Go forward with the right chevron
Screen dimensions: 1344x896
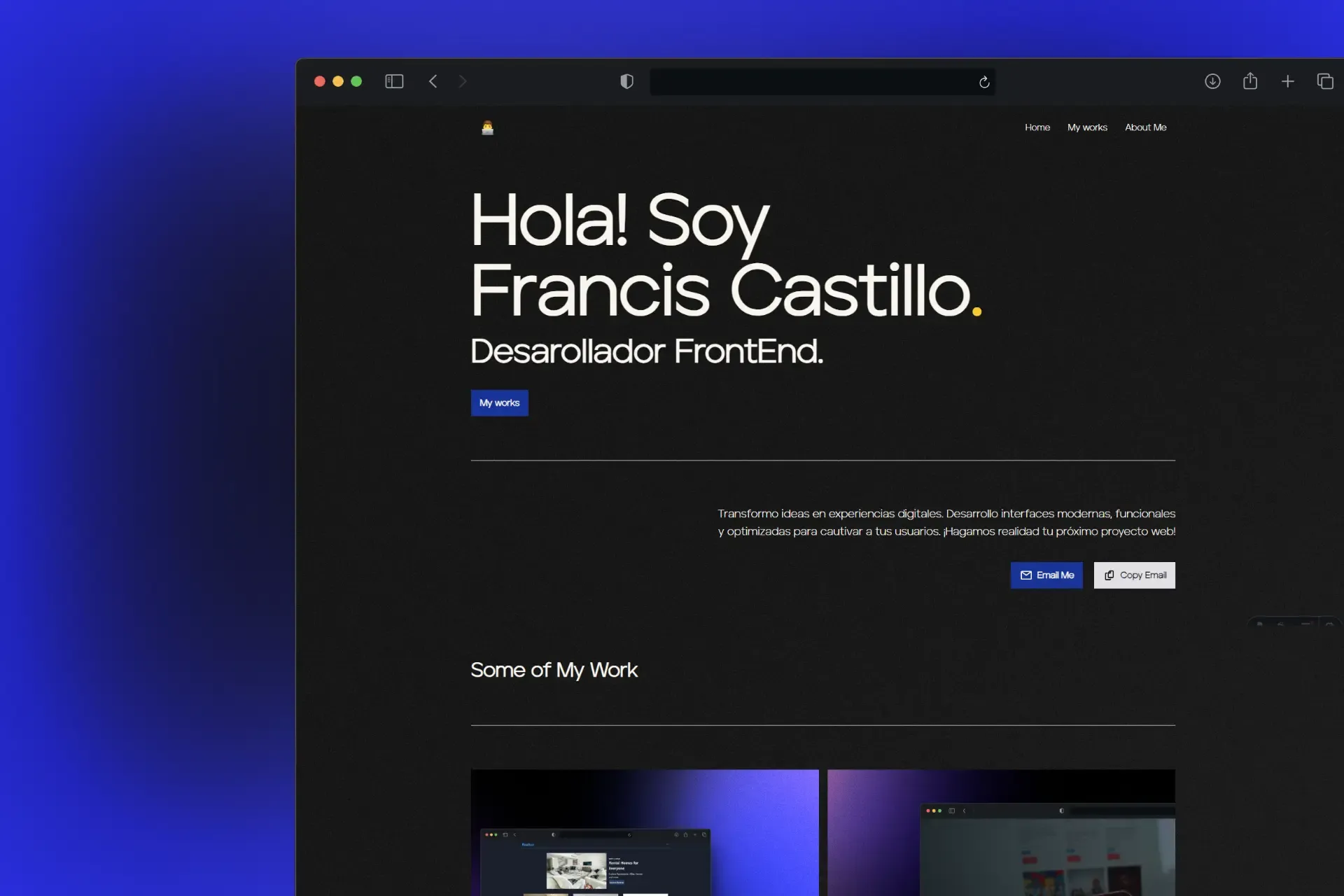tap(462, 81)
